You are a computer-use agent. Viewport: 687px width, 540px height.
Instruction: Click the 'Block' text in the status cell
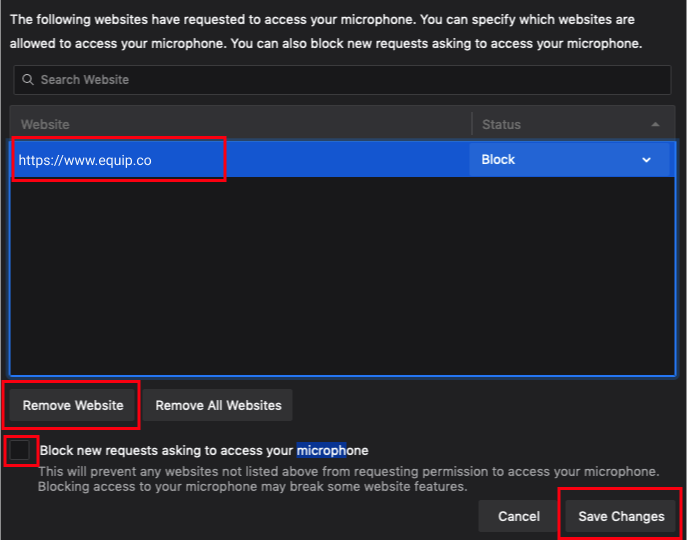click(x=498, y=160)
